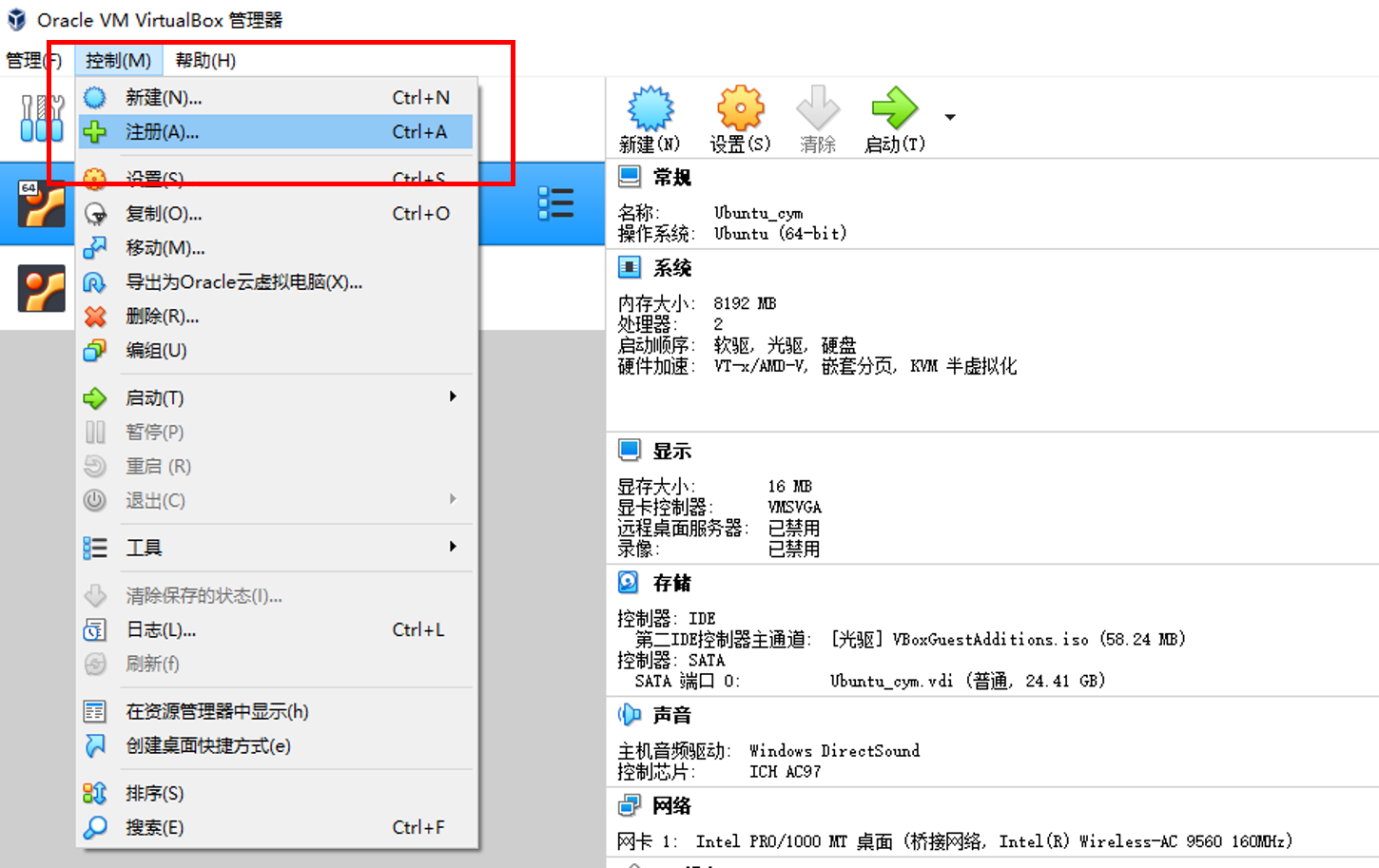Click the 系统 (System) section icon
Image resolution: width=1379 pixels, height=868 pixels.
point(631,267)
